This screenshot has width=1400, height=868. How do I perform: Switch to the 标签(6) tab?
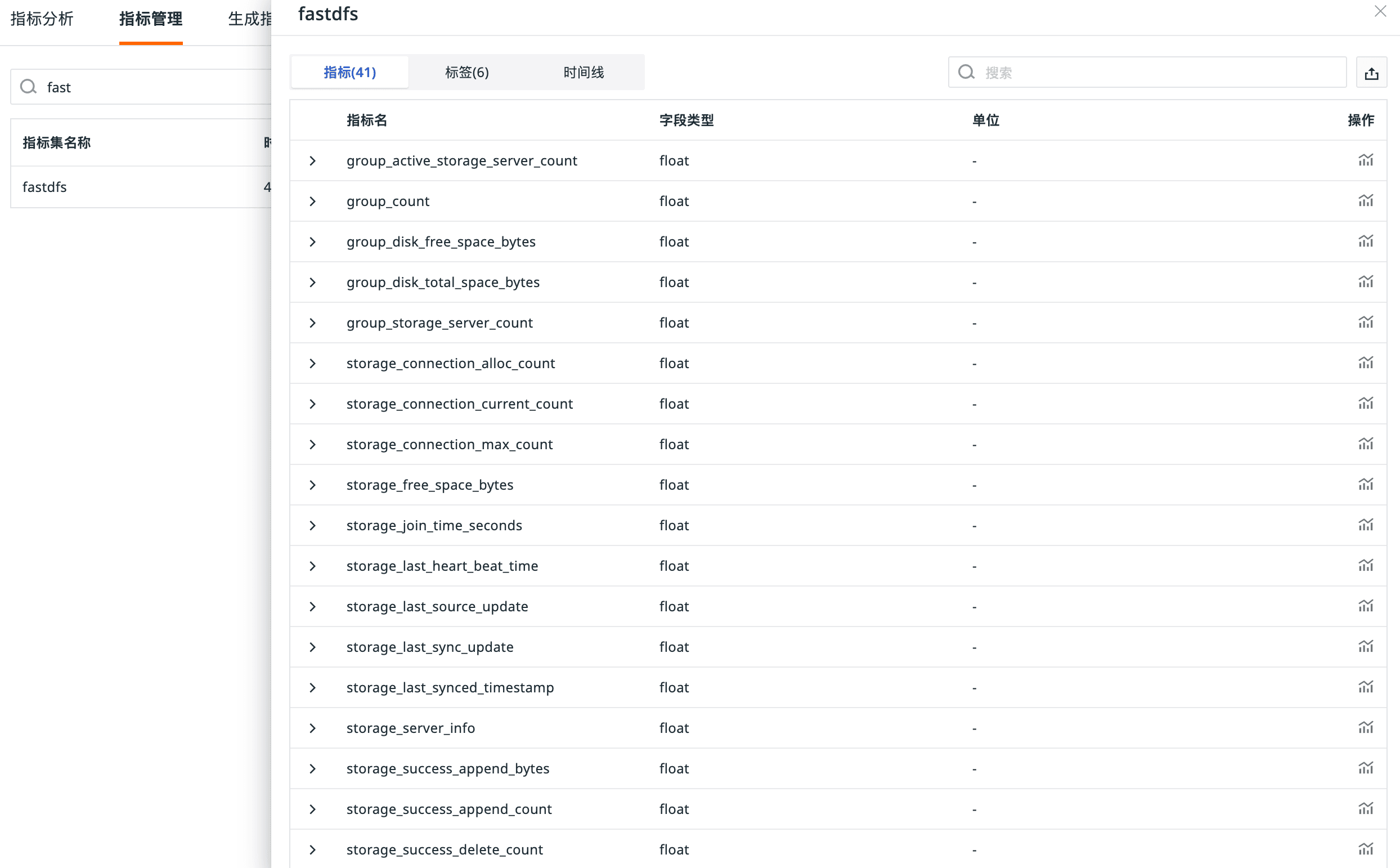pyautogui.click(x=466, y=72)
